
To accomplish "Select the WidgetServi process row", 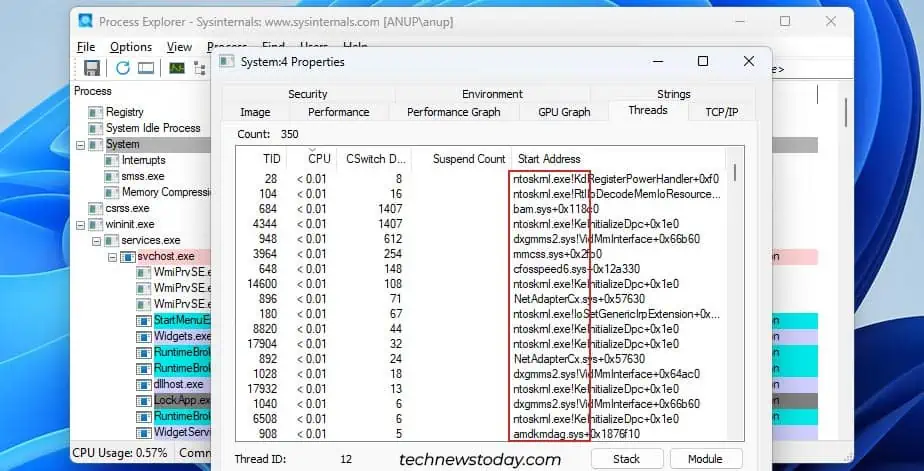I will [182, 433].
